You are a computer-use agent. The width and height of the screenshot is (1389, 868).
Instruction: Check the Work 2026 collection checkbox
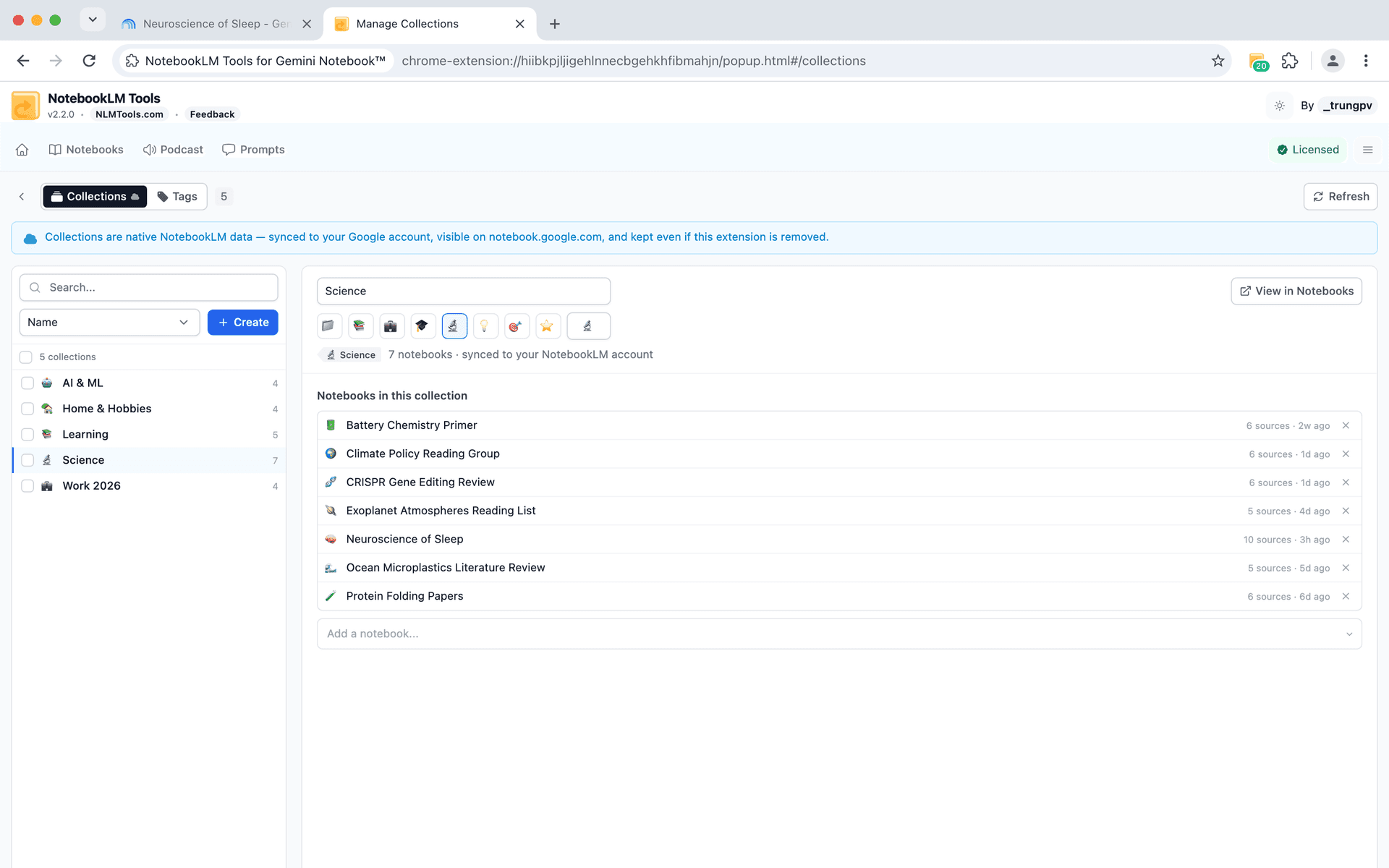pyautogui.click(x=27, y=486)
